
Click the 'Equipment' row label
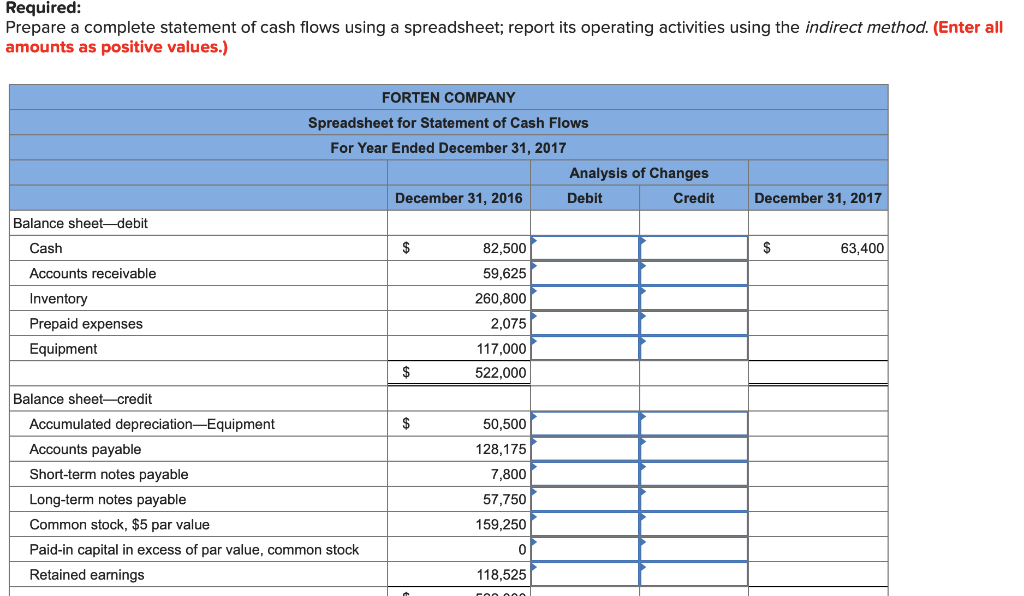63,349
